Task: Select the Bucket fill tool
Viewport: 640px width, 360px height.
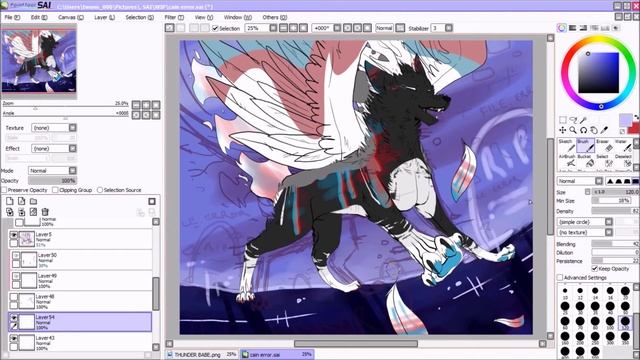Action: (x=585, y=161)
